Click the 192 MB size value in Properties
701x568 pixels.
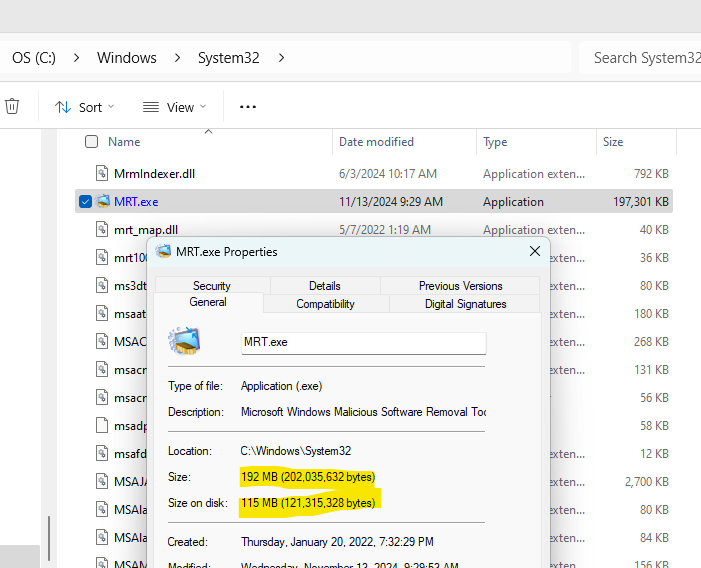308,477
